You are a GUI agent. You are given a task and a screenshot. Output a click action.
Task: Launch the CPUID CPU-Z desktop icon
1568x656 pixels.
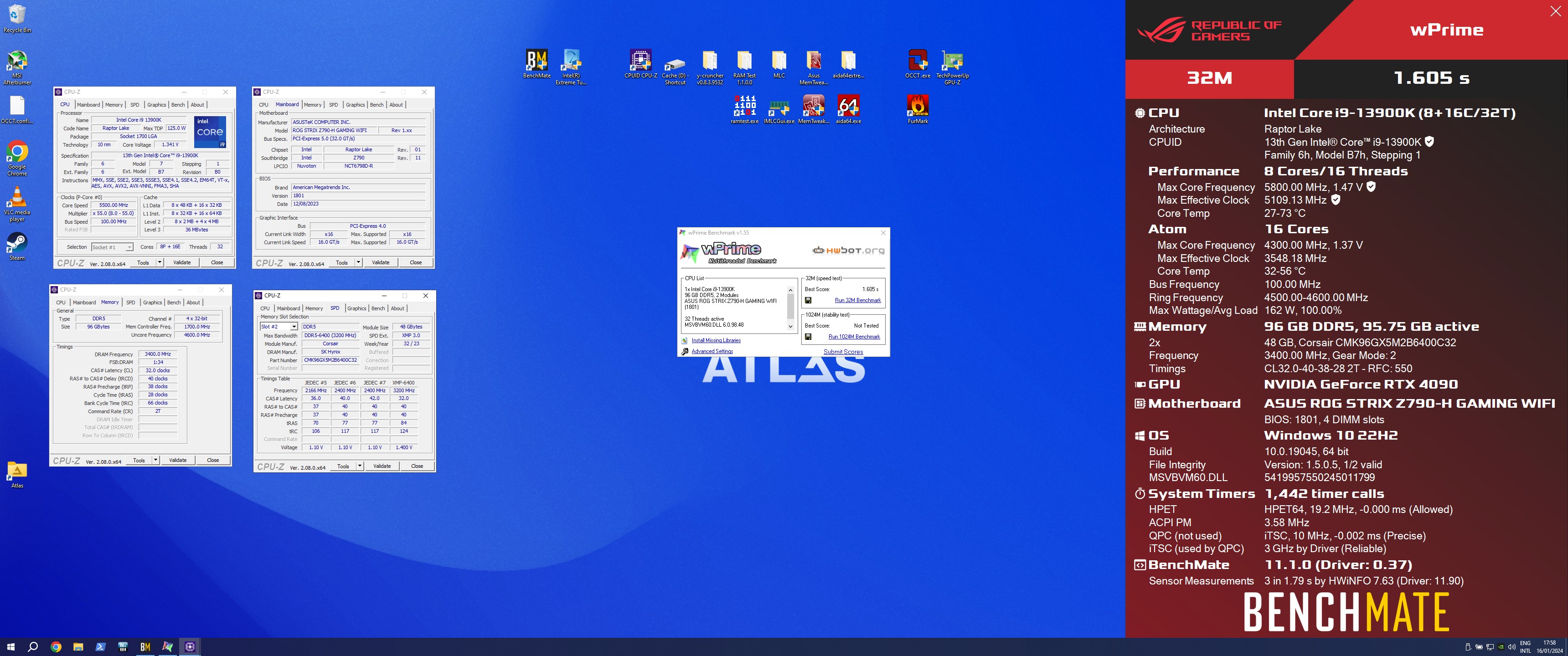640,64
